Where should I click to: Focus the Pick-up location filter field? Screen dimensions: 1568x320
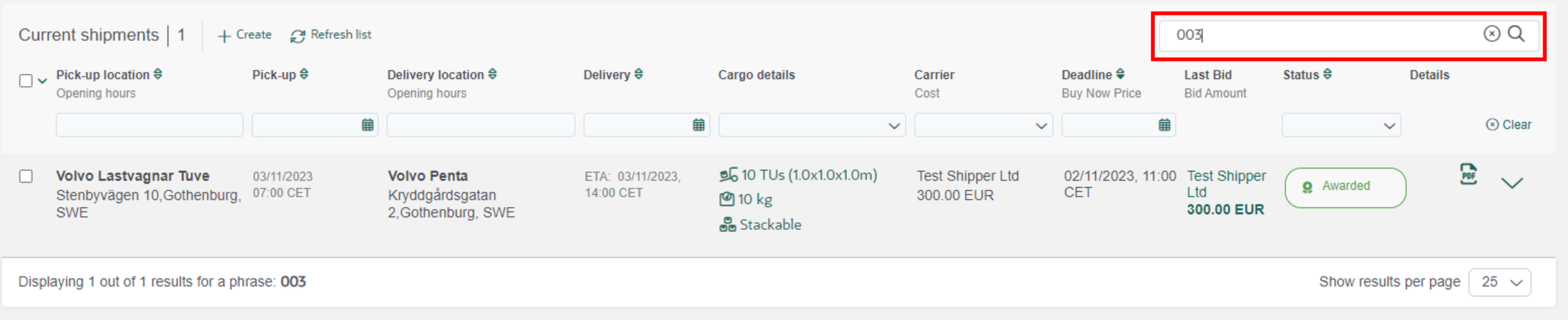click(149, 125)
